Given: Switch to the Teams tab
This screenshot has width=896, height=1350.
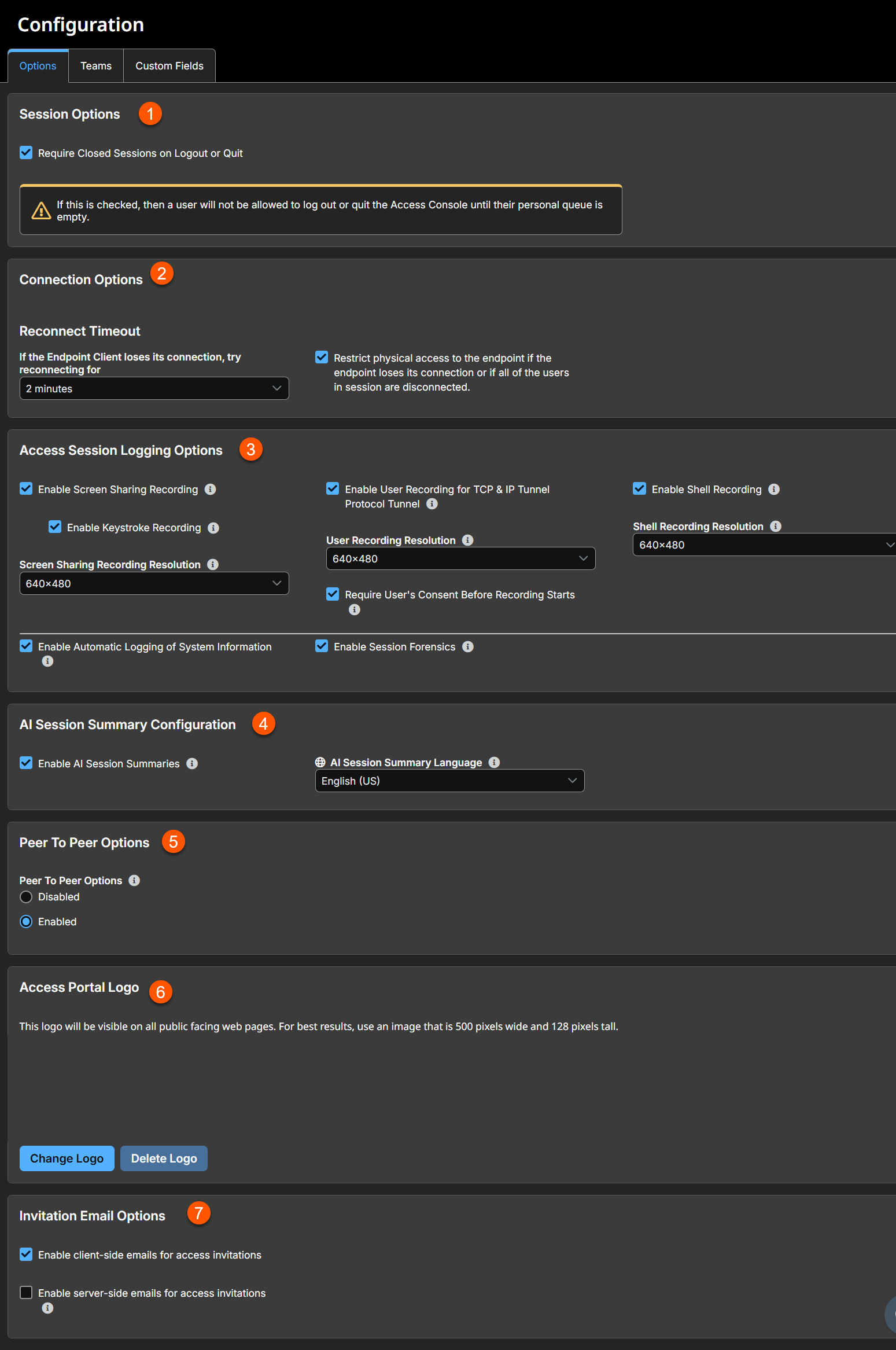Looking at the screenshot, I should pyautogui.click(x=96, y=66).
